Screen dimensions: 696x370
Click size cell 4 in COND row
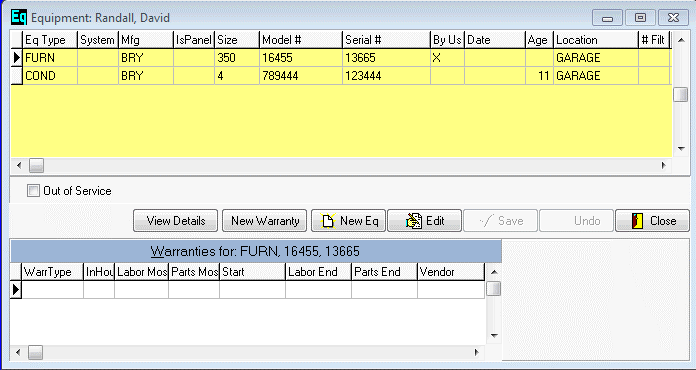tap(237, 75)
